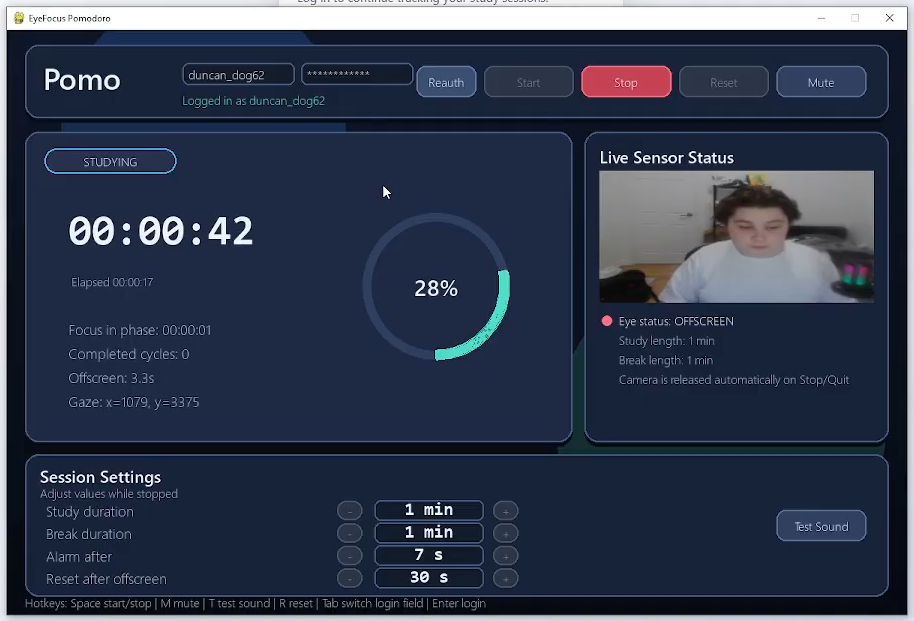The height and width of the screenshot is (621, 914).
Task: Focus the username field duncan_dog62
Action: tap(238, 75)
